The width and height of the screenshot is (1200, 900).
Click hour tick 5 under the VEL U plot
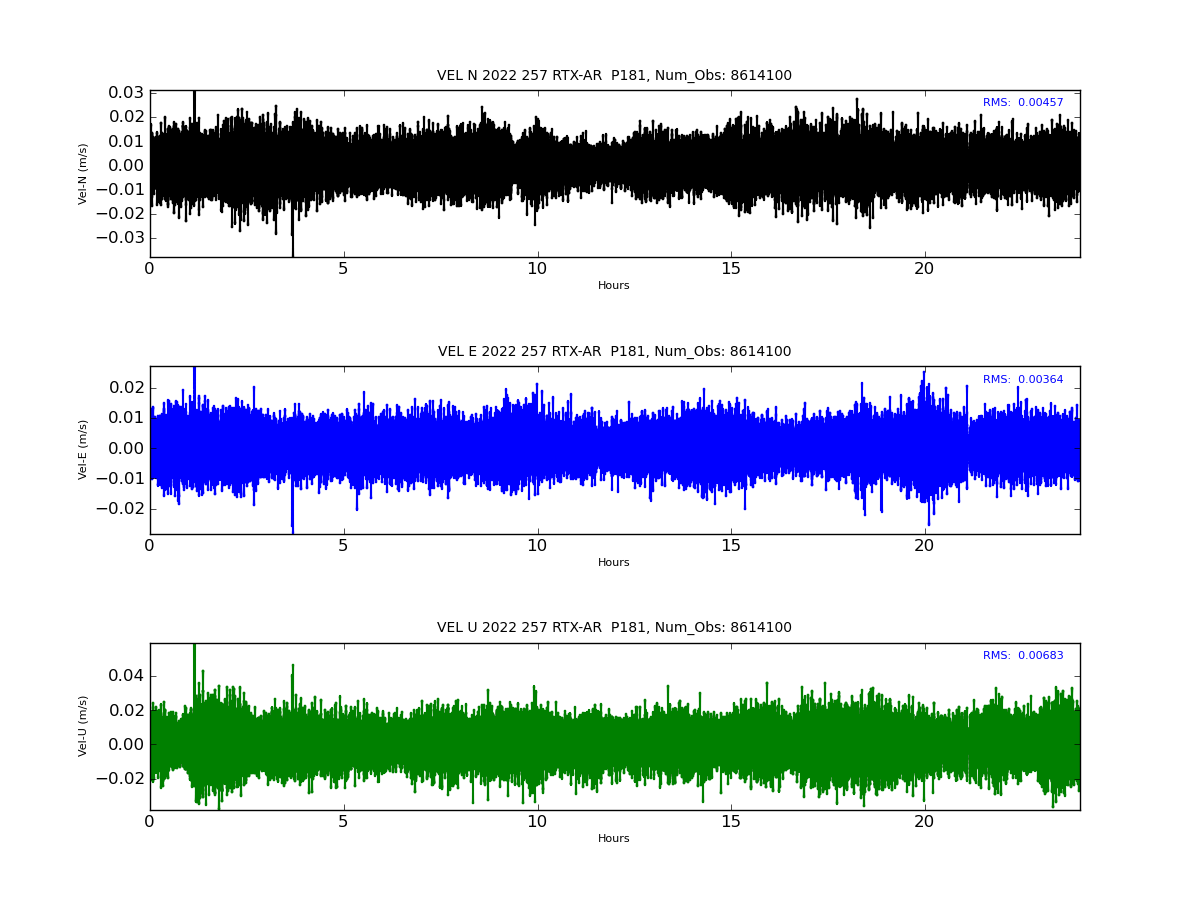[344, 822]
